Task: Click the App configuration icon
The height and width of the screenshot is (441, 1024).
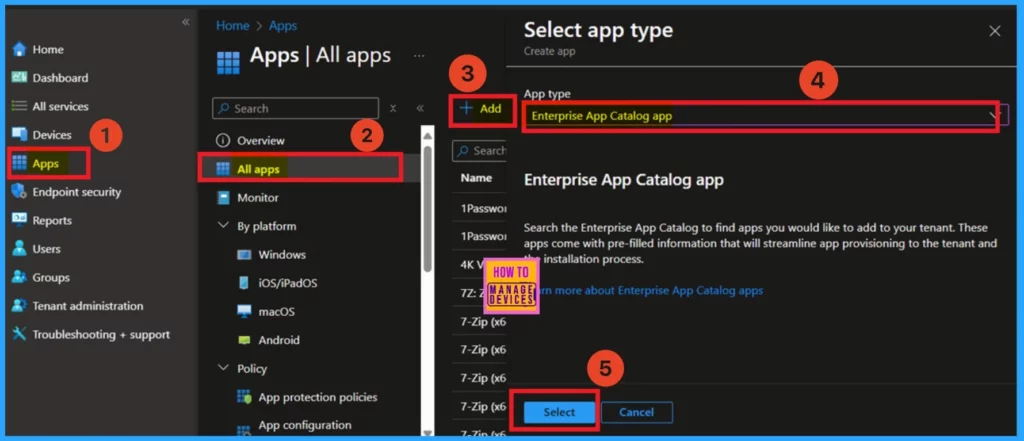Action: click(244, 429)
